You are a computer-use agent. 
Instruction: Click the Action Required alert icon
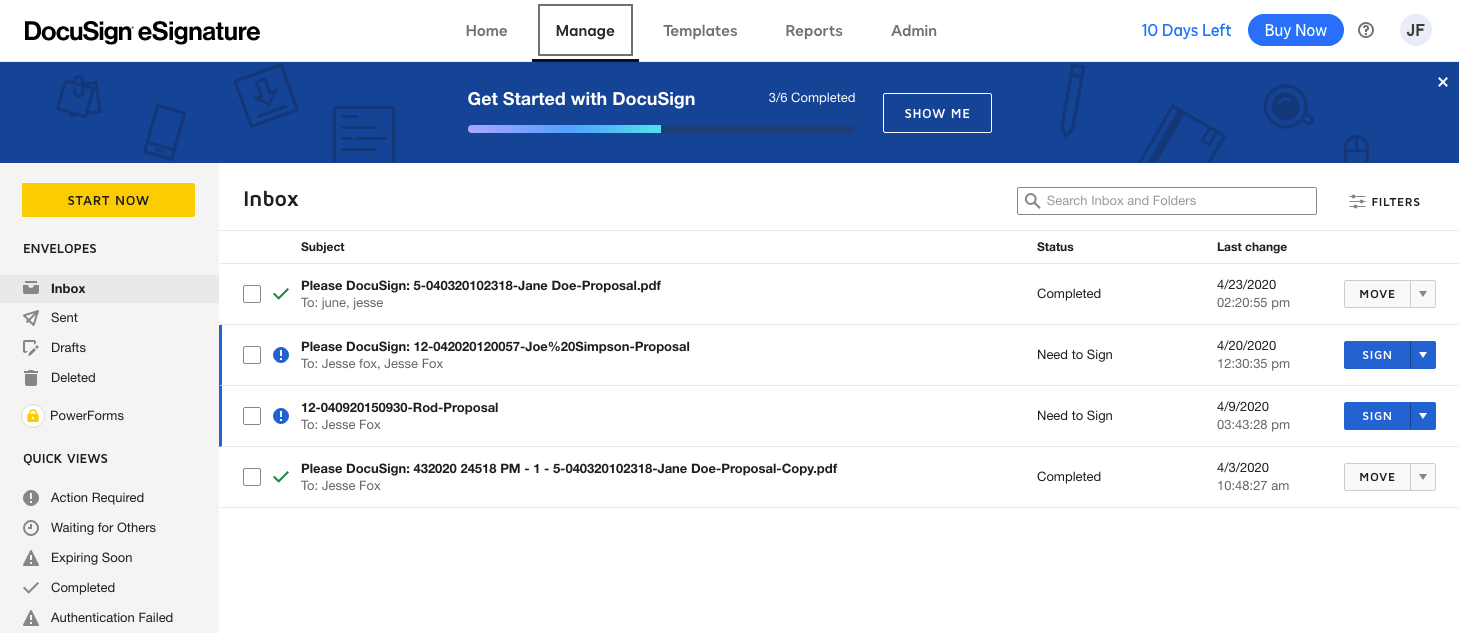[31, 498]
